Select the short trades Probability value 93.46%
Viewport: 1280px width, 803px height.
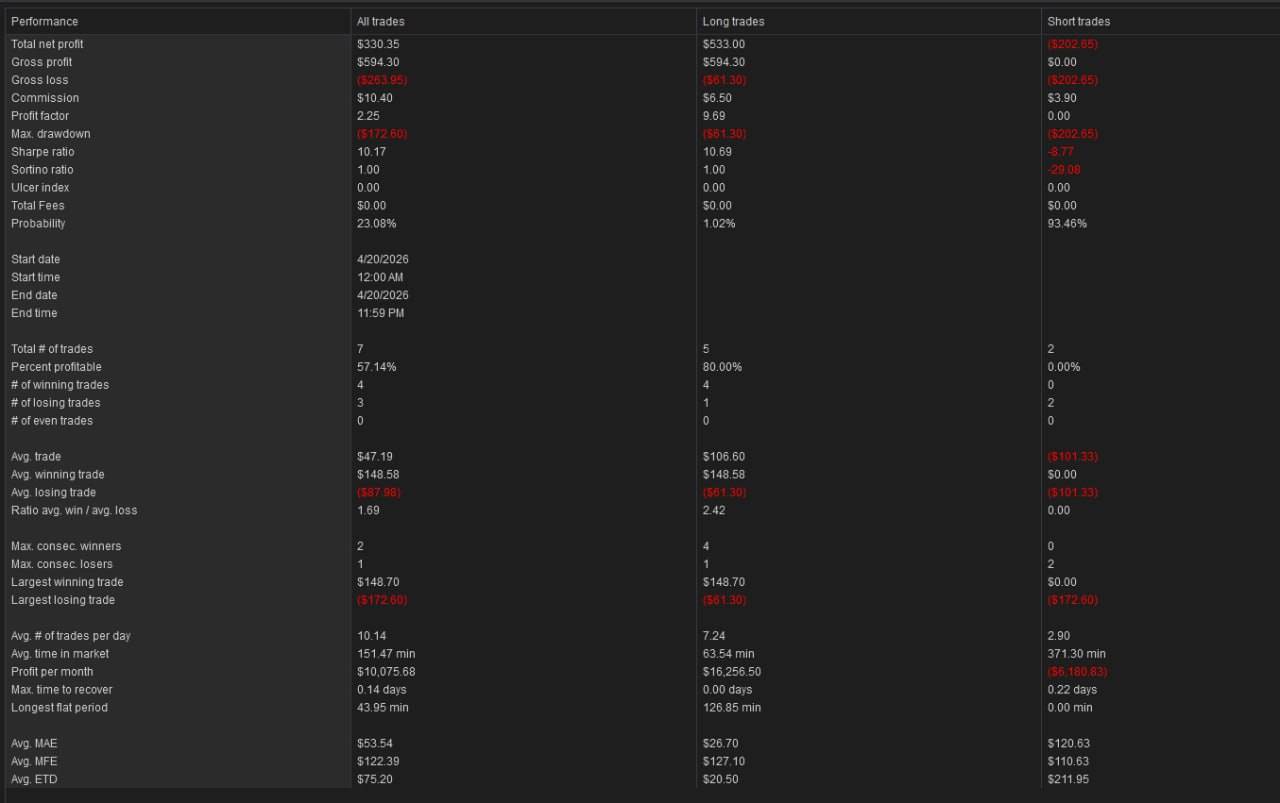click(1067, 224)
